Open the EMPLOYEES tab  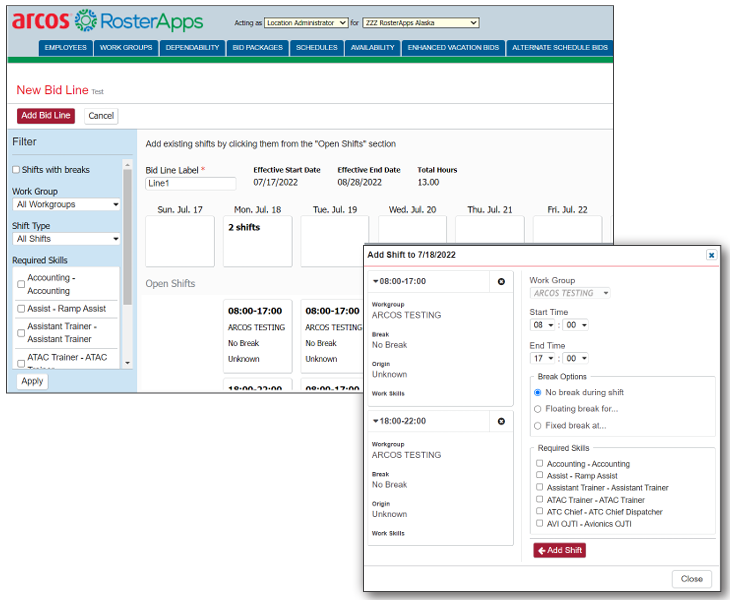(66, 48)
